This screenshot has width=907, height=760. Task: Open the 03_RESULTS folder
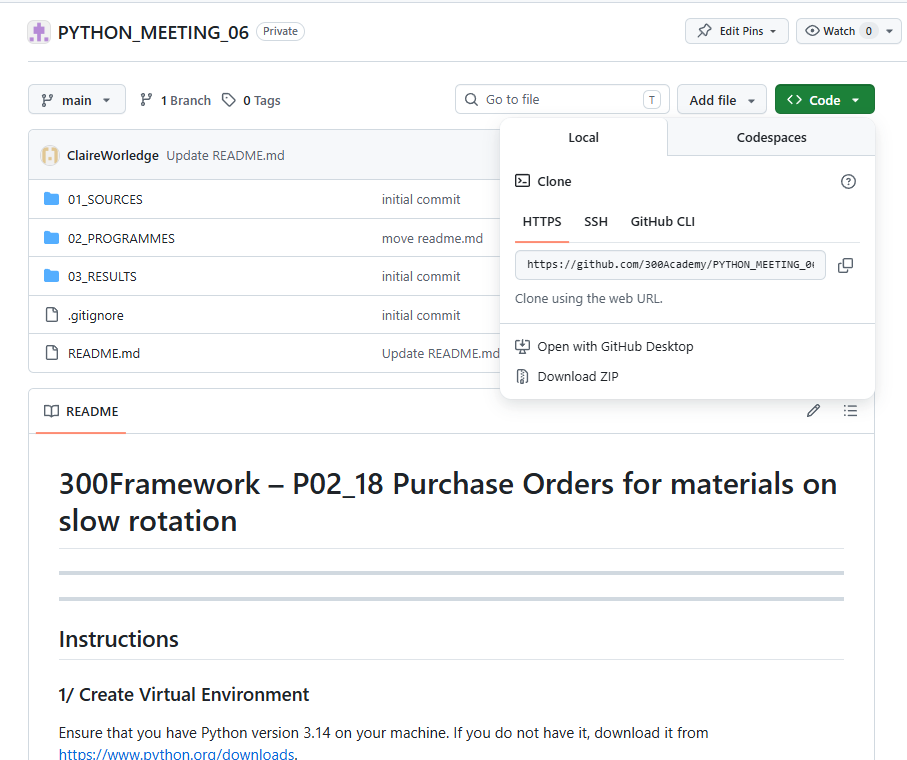click(102, 276)
